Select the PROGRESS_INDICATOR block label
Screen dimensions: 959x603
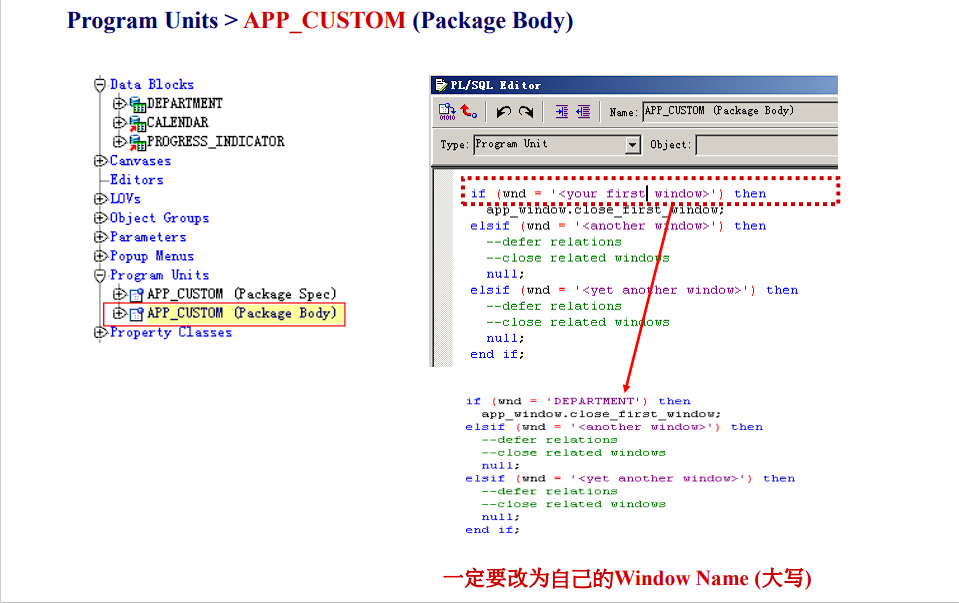click(x=216, y=141)
